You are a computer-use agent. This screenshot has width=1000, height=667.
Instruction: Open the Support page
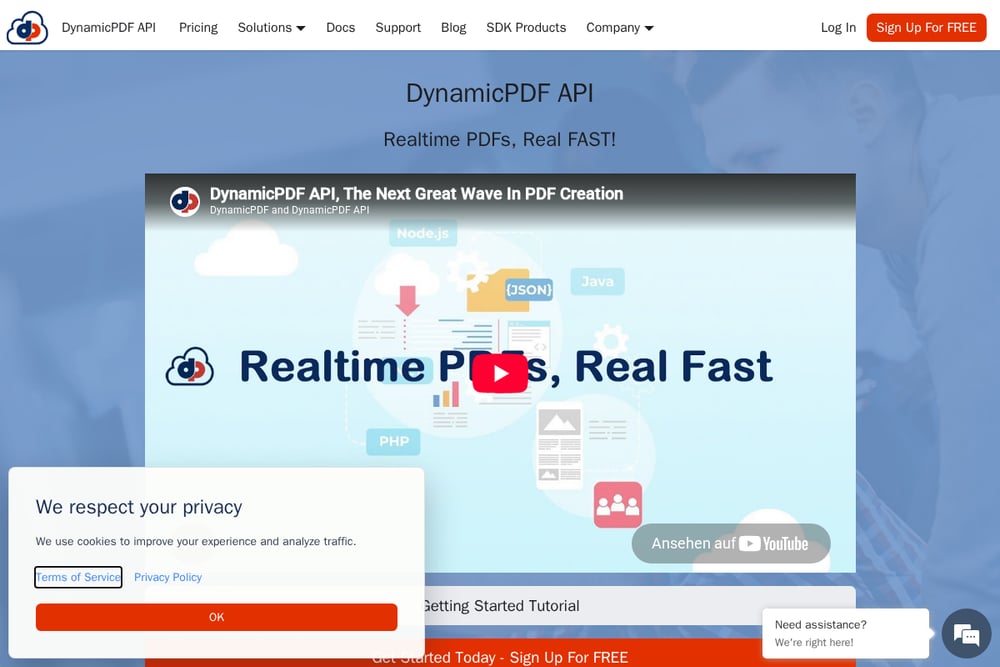(x=398, y=27)
